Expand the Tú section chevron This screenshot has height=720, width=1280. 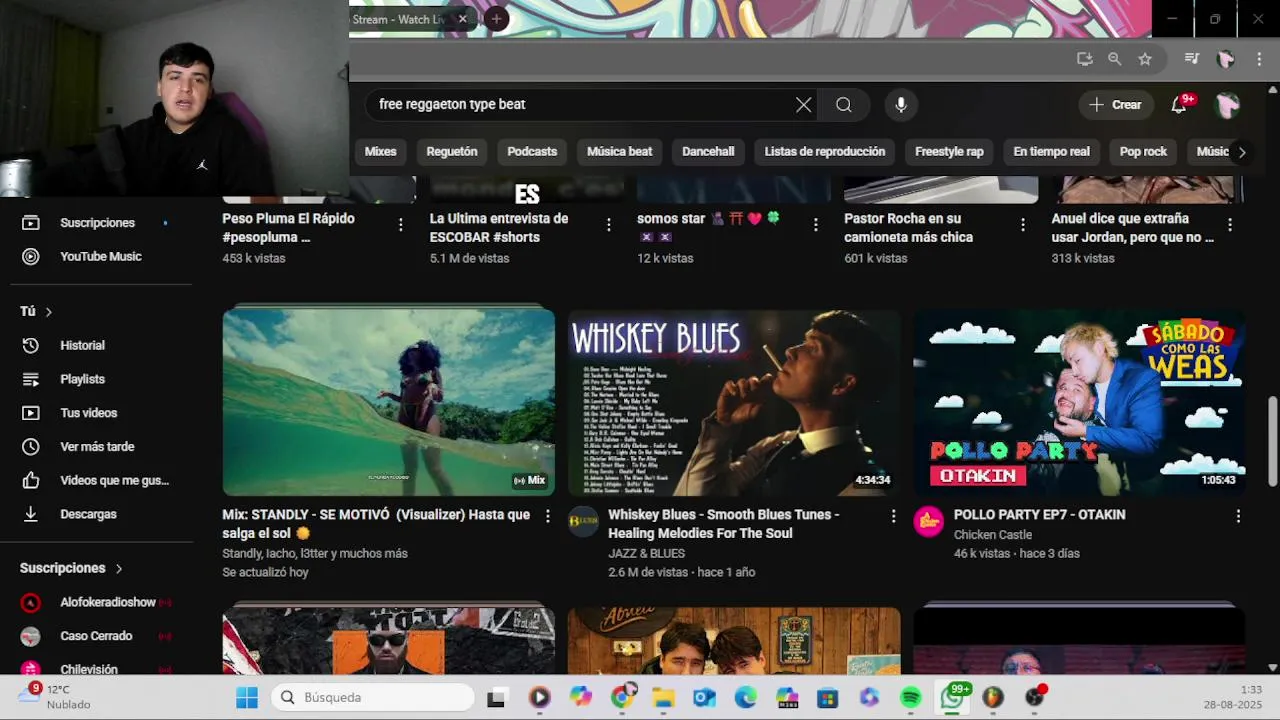click(48, 312)
